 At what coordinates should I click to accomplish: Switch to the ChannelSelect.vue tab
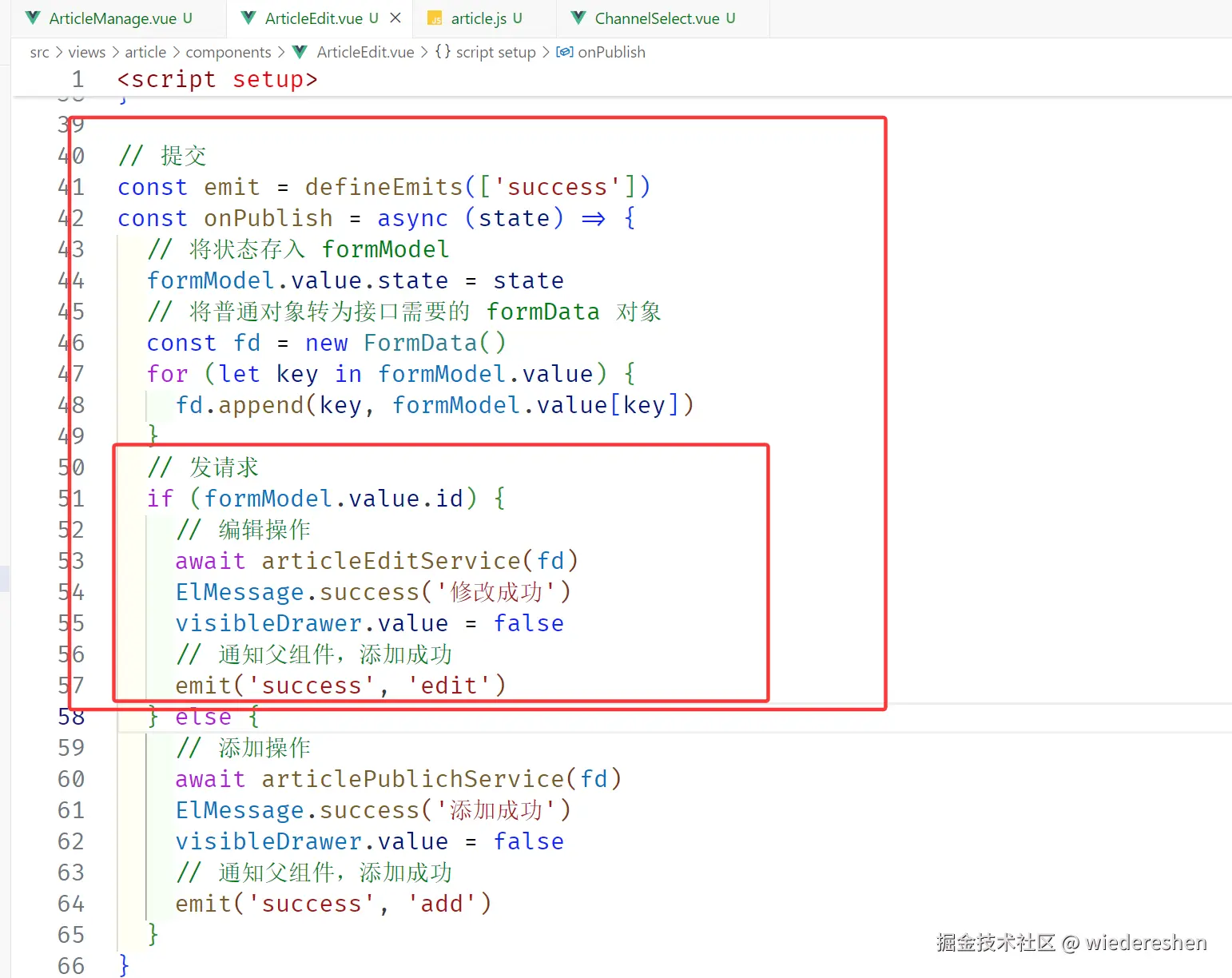(657, 18)
